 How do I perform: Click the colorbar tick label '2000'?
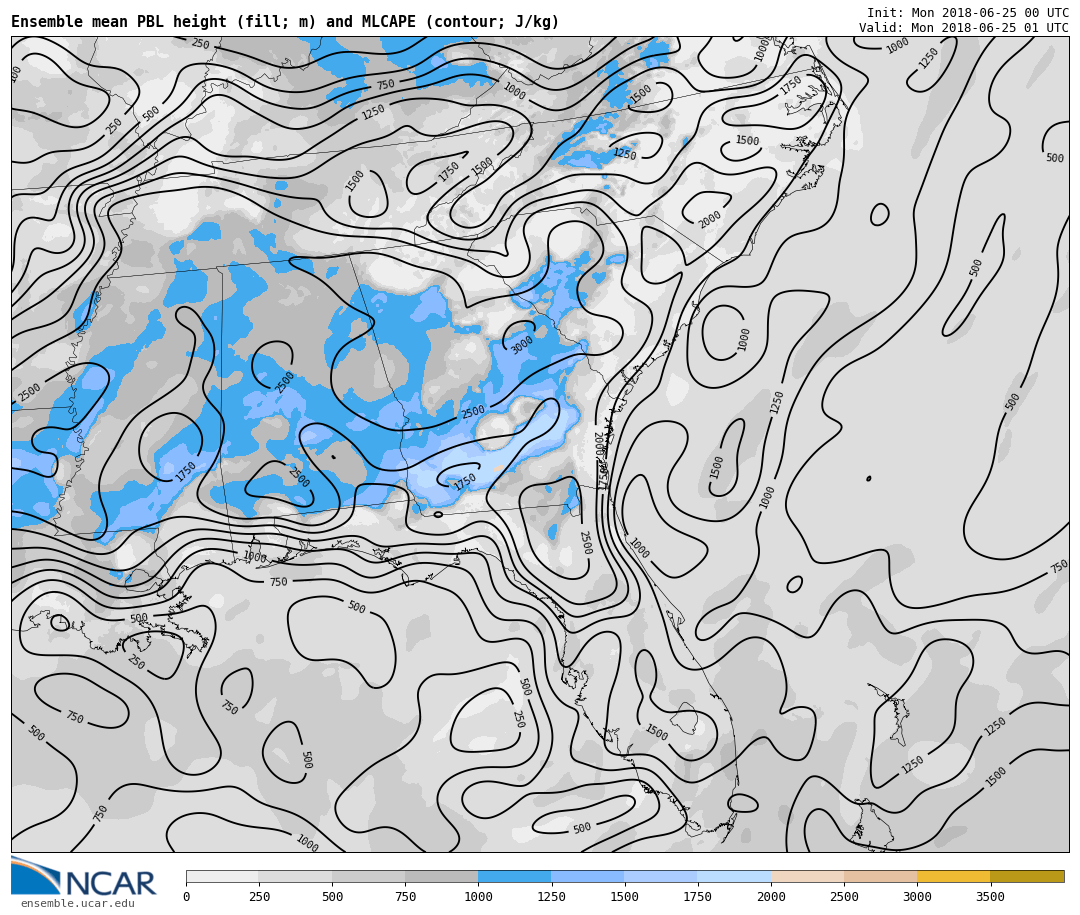pos(771,896)
